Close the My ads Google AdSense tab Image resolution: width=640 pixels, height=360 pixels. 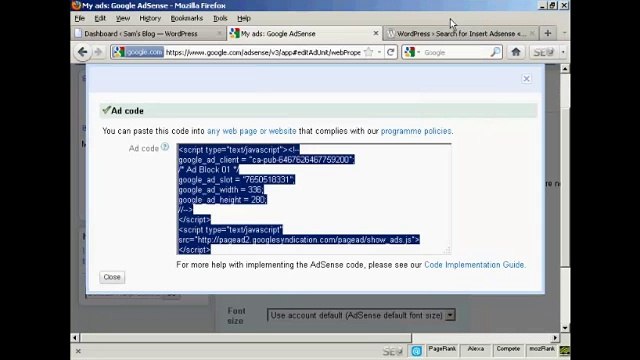(376, 33)
